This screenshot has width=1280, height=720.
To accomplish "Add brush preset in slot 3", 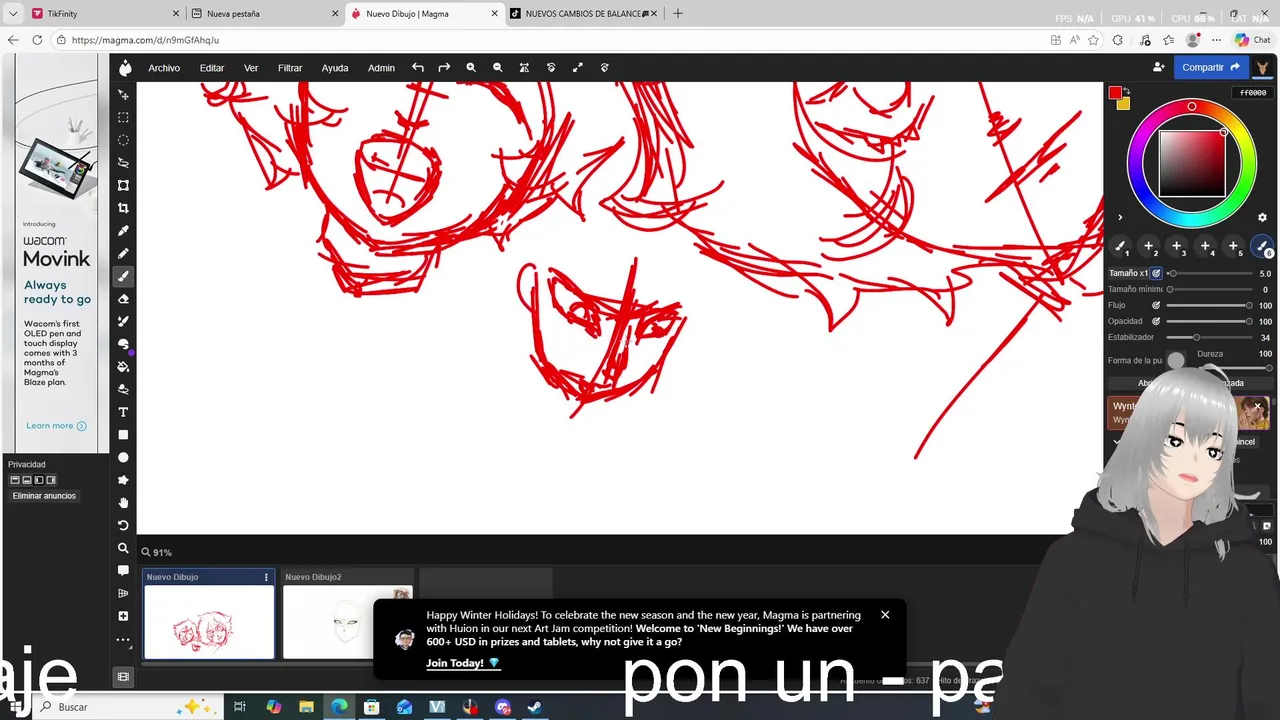I will pyautogui.click(x=1177, y=246).
